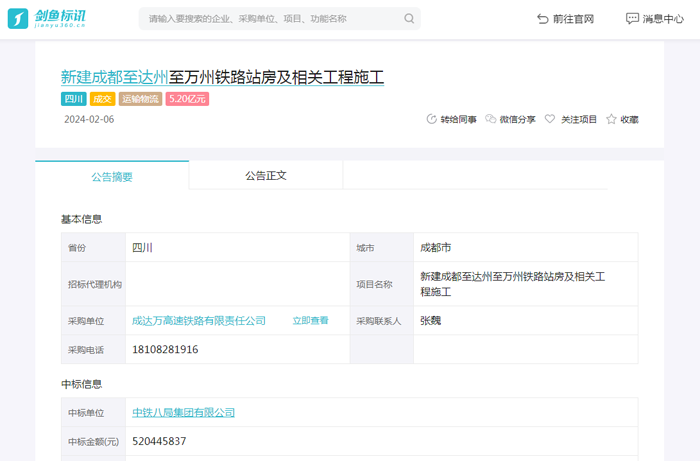
Task: Switch to the 公告正文 tab
Action: click(x=266, y=175)
